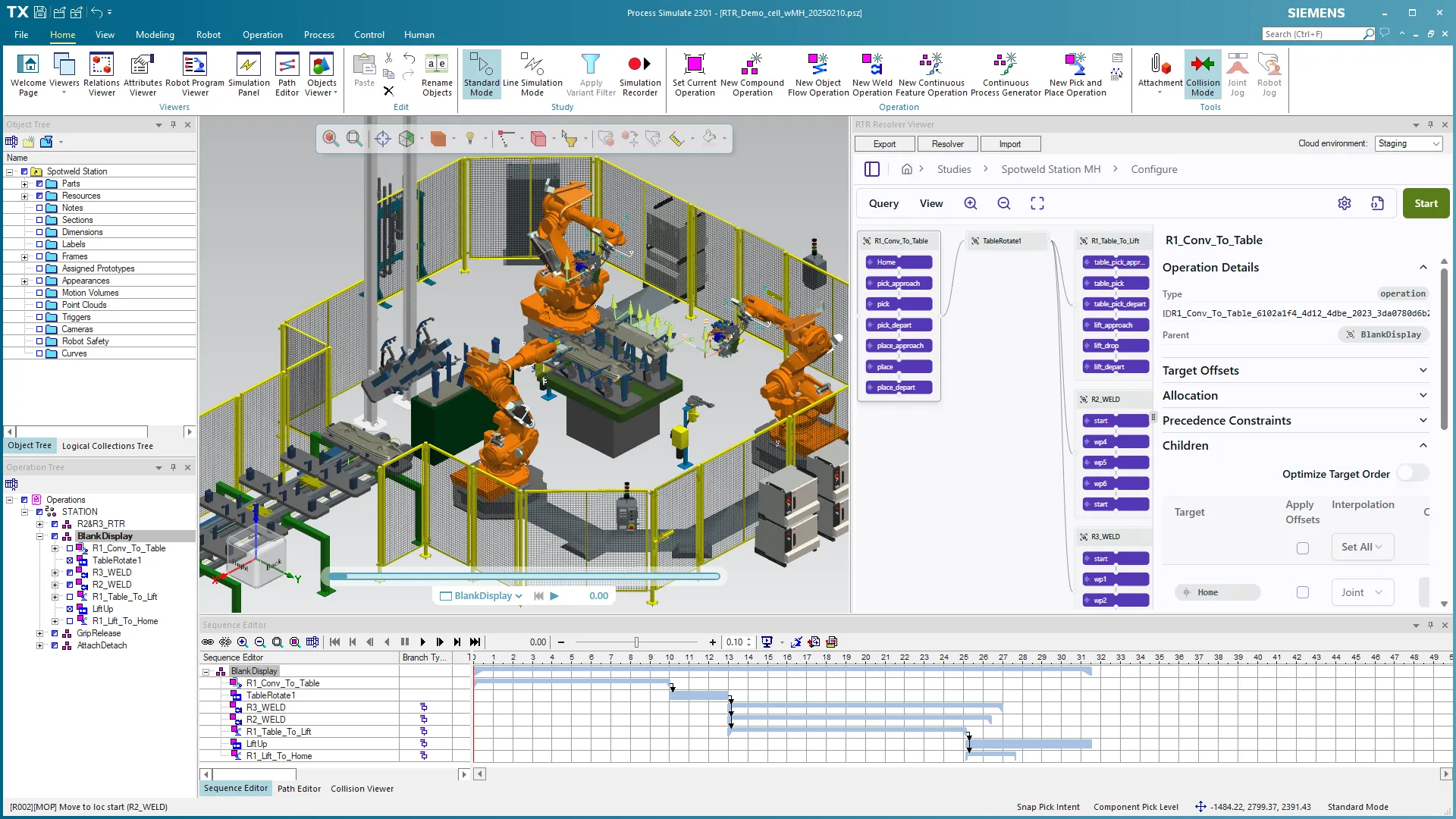Open the Attachment tool

tap(1160, 74)
